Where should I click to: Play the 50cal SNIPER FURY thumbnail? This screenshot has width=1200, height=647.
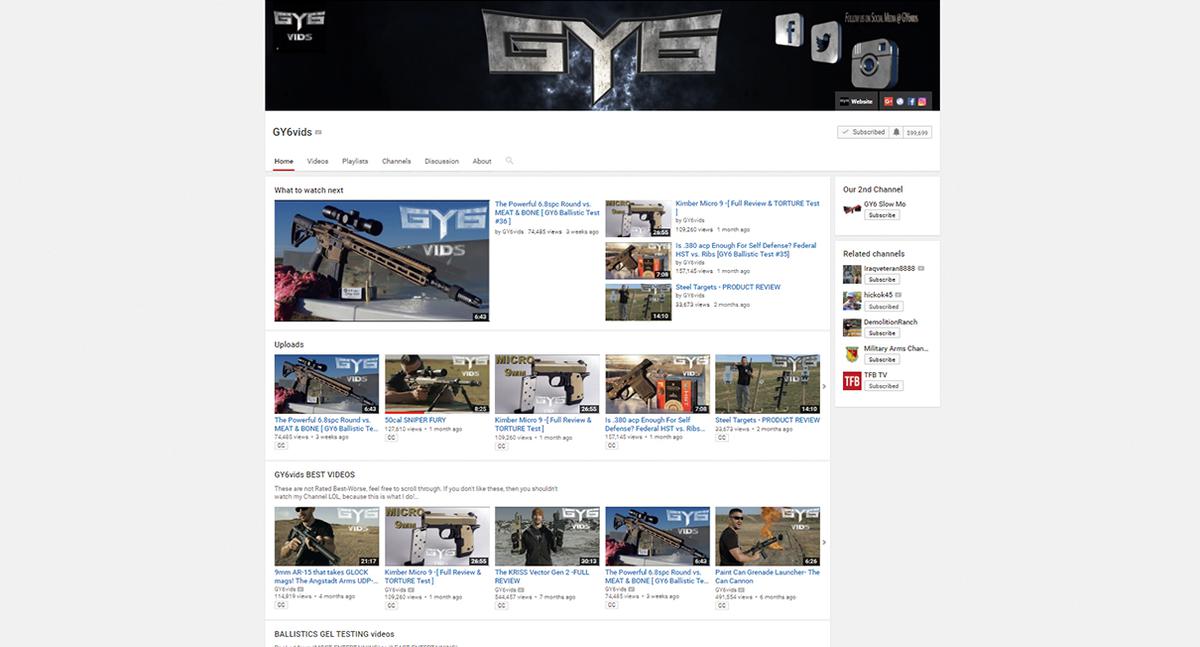coord(437,384)
